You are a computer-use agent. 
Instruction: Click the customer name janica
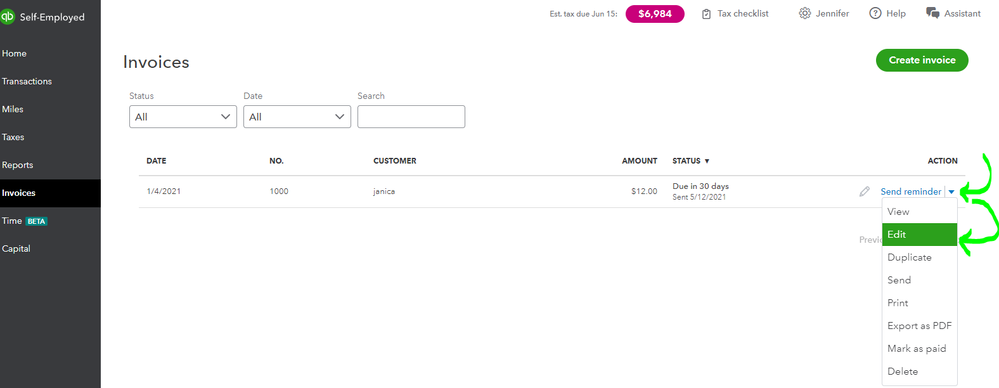(x=384, y=191)
